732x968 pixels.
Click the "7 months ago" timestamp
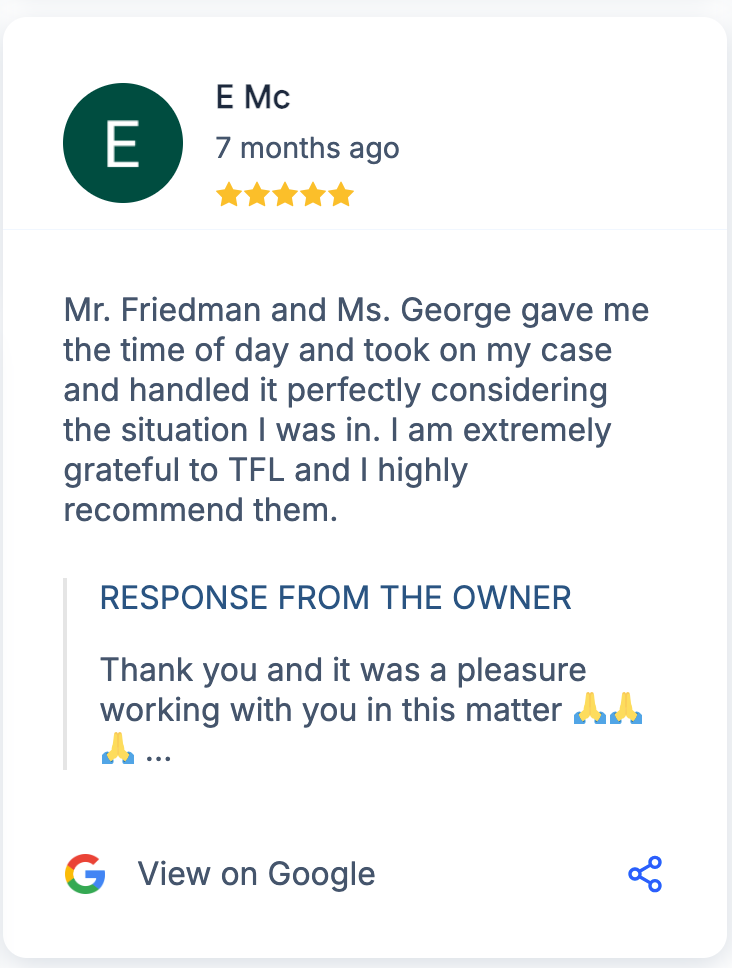(x=307, y=149)
